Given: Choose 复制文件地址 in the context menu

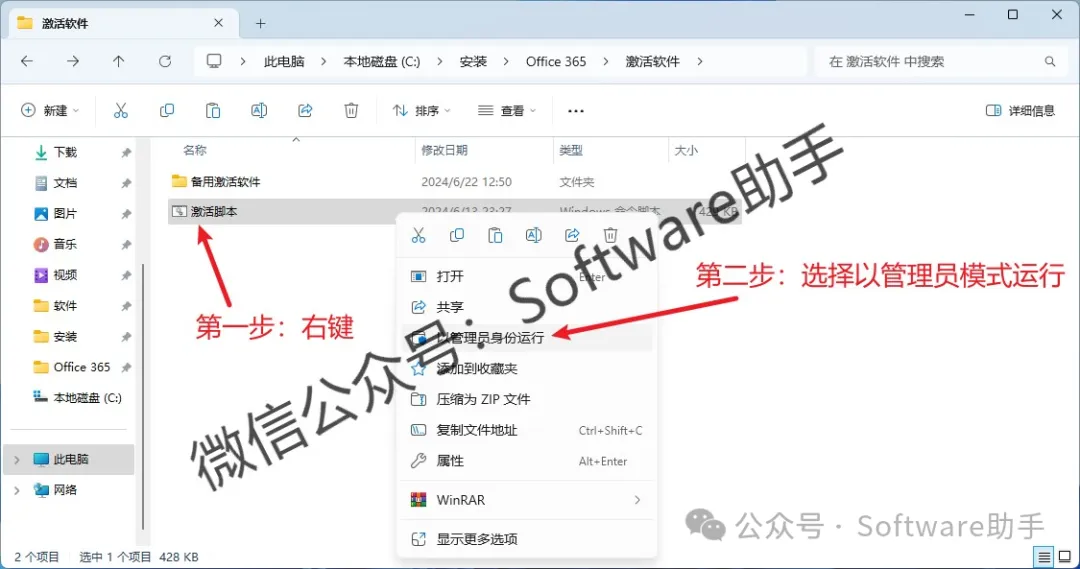Looking at the screenshot, I should (526, 431).
